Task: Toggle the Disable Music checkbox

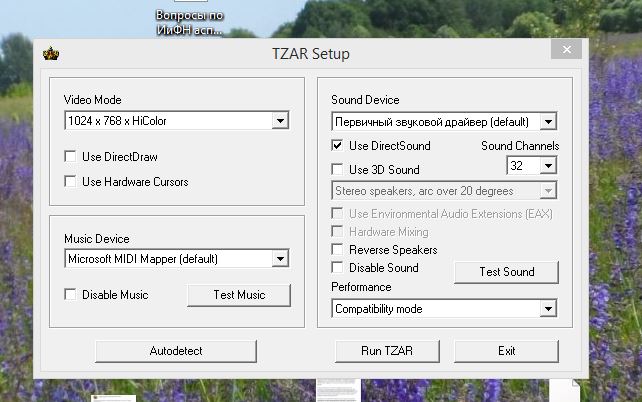Action: [x=70, y=295]
